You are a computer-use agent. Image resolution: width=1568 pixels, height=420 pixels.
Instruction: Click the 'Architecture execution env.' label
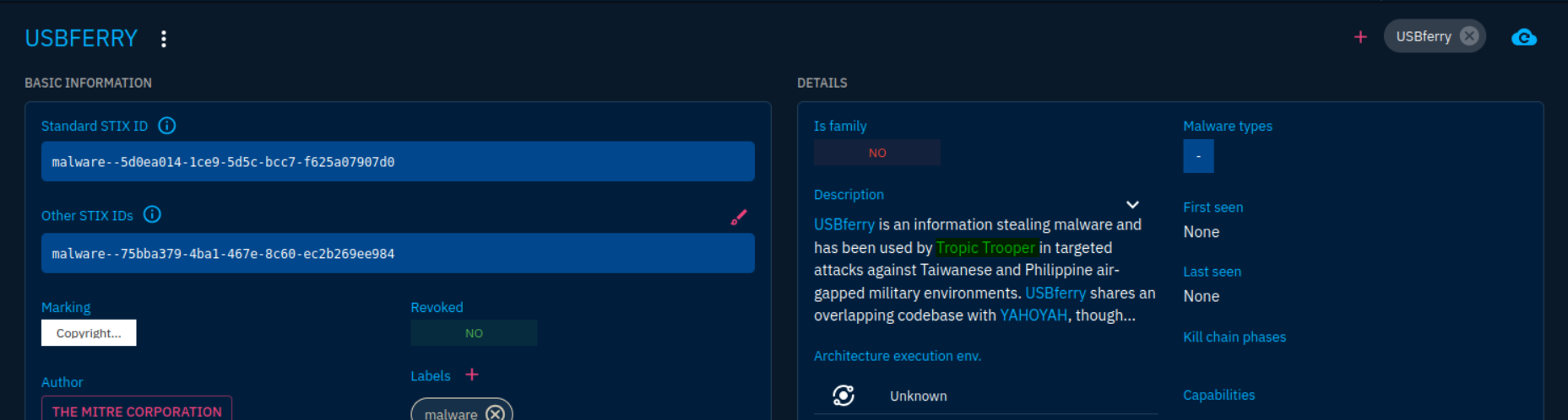pyautogui.click(x=898, y=356)
